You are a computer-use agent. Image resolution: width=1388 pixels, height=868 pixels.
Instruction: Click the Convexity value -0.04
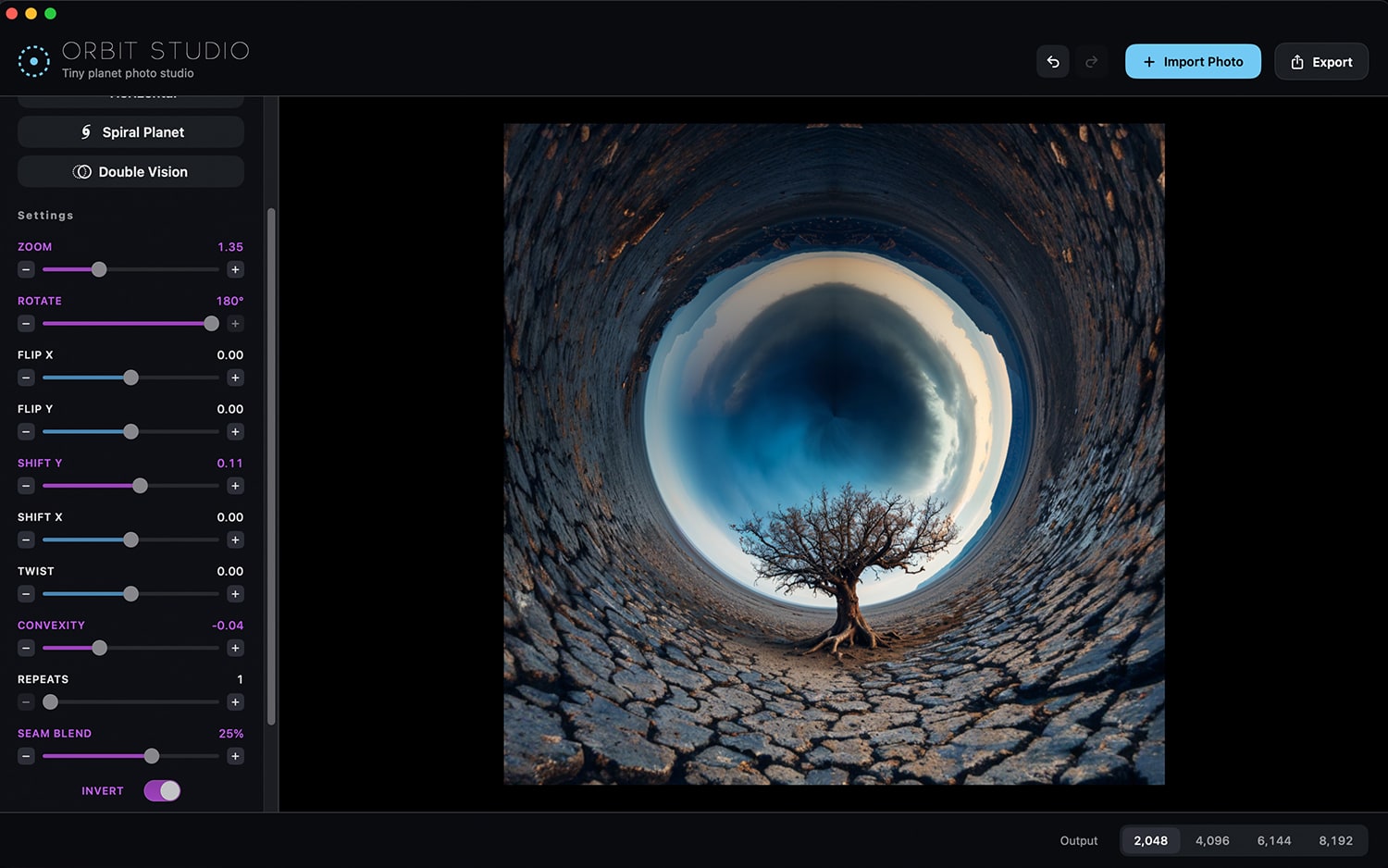point(228,626)
